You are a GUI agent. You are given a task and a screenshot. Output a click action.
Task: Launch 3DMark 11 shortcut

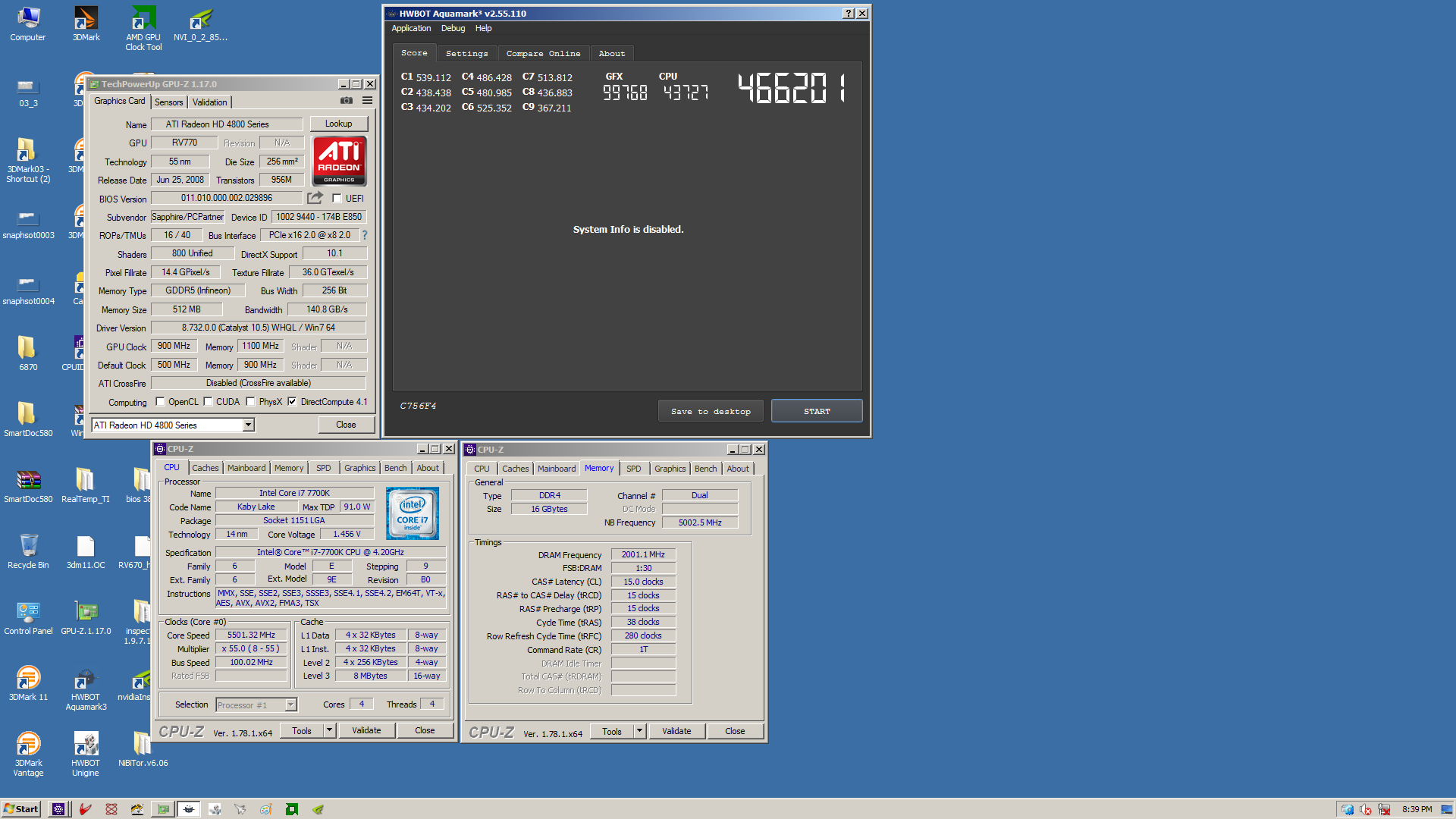pos(28,683)
